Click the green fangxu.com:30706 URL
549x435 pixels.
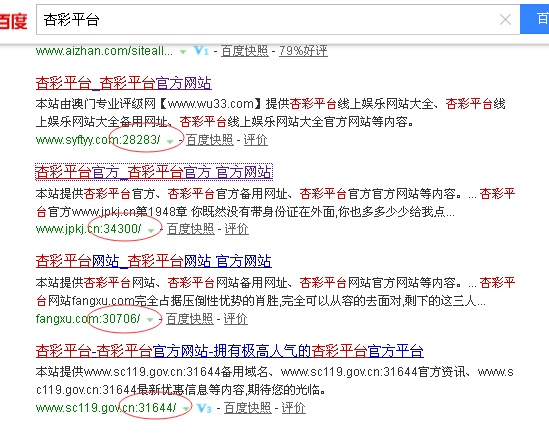[88, 319]
